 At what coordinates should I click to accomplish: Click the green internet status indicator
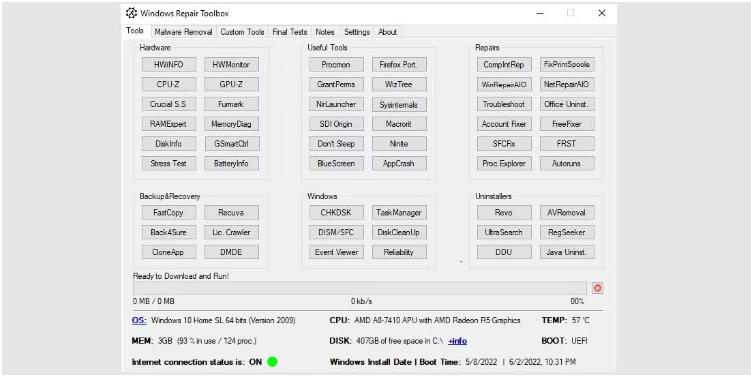273,362
